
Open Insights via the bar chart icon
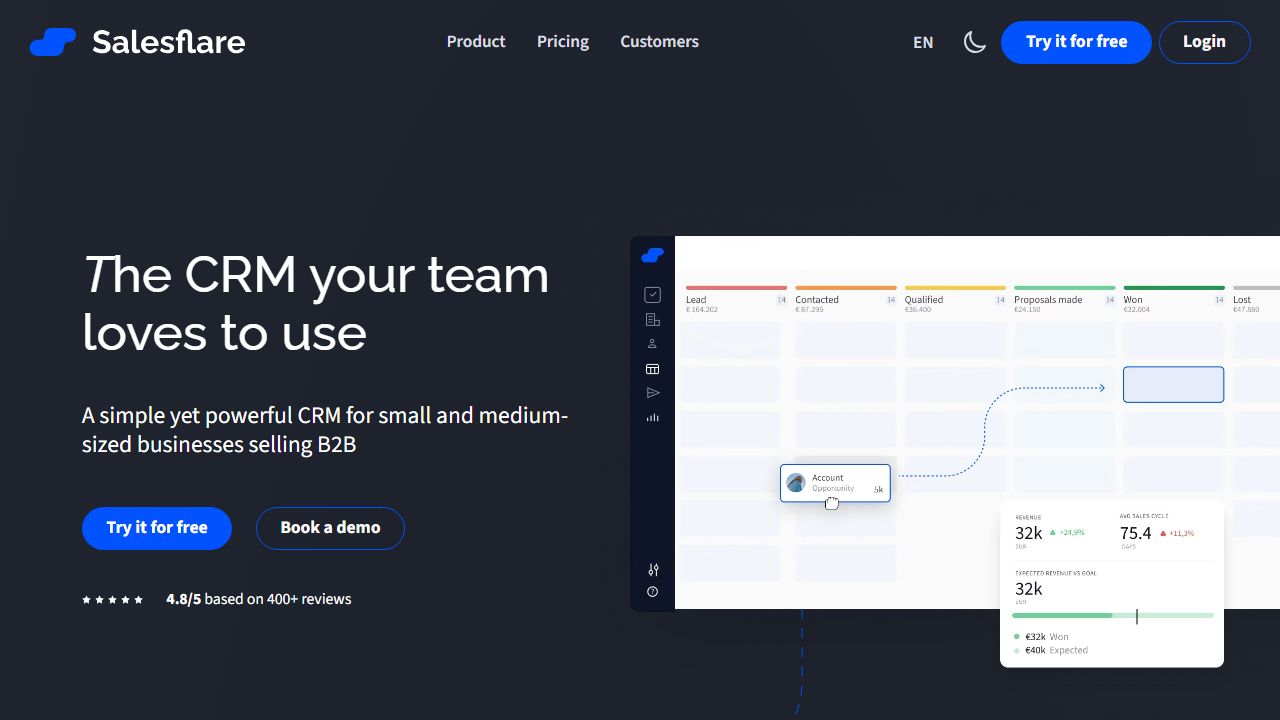point(652,417)
